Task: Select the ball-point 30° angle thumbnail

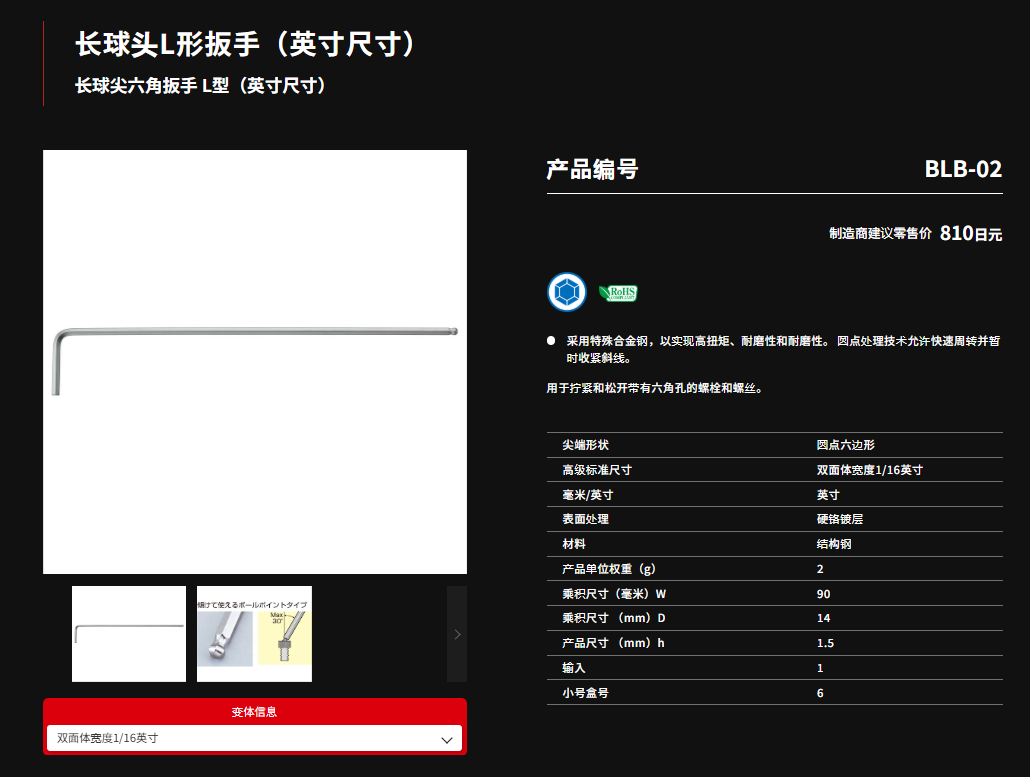Action: 254,634
